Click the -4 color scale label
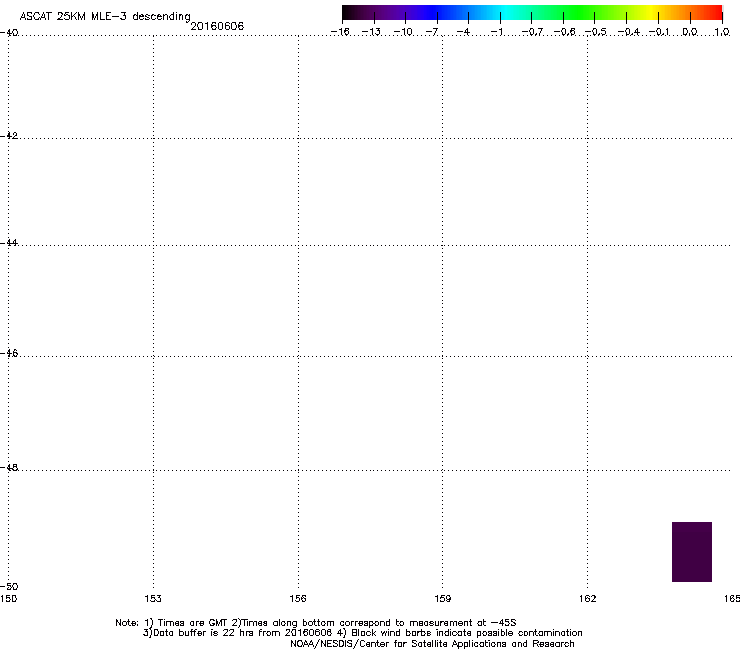The image size is (740, 650). 463,32
